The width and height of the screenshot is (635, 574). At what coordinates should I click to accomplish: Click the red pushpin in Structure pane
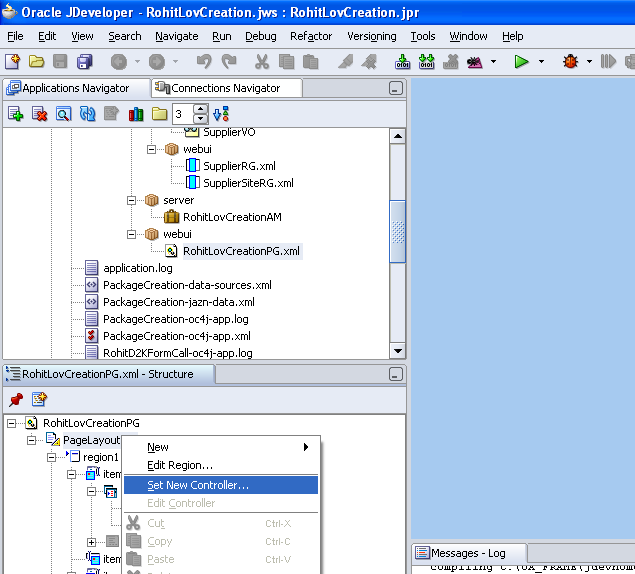tap(16, 399)
